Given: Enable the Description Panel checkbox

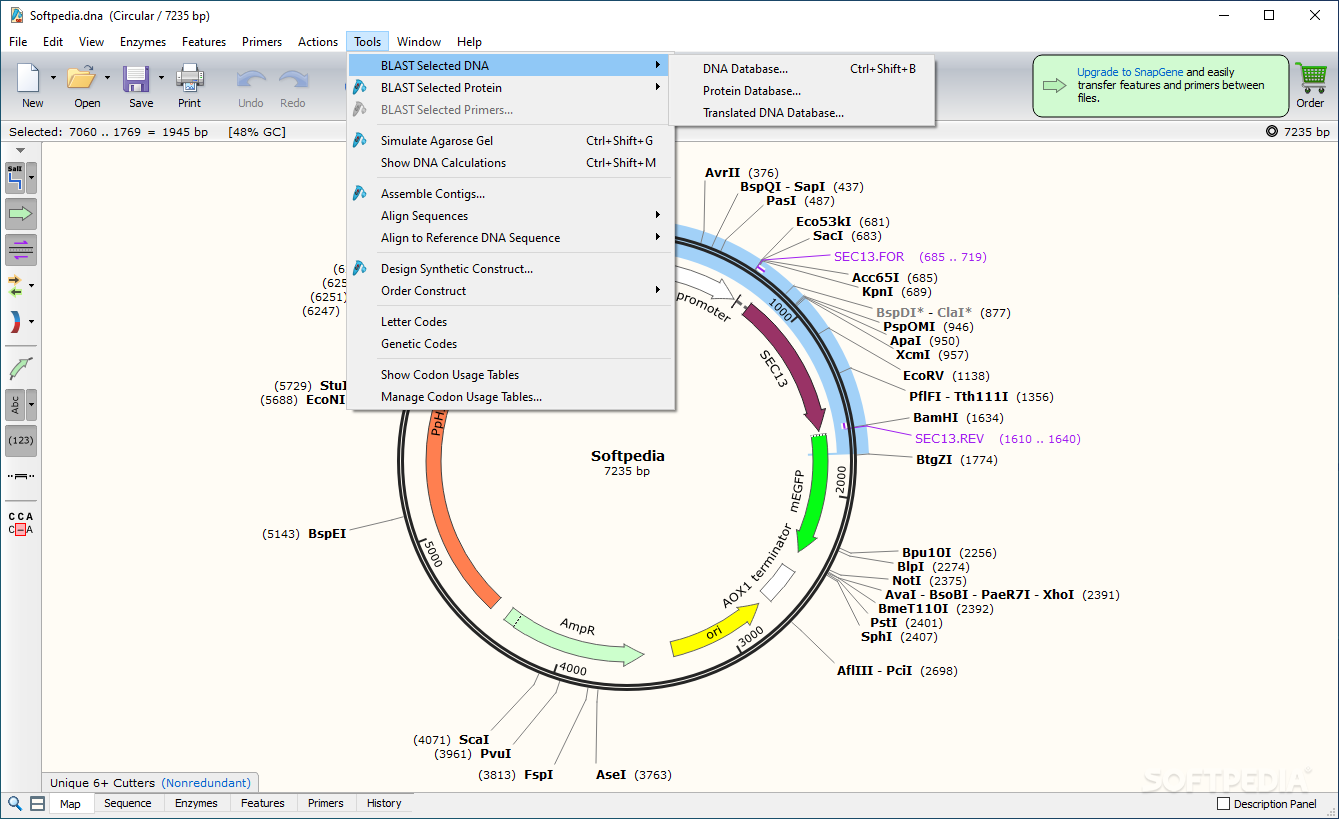Looking at the screenshot, I should [x=1223, y=804].
